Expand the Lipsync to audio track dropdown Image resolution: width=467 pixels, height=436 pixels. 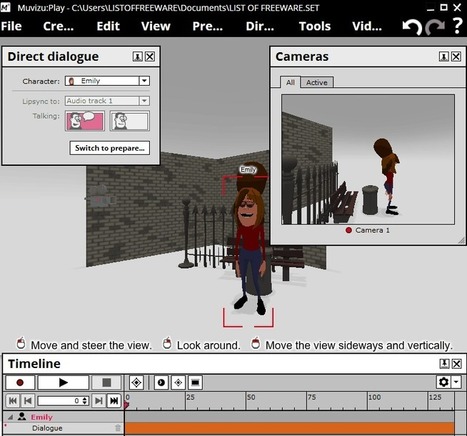click(x=107, y=101)
